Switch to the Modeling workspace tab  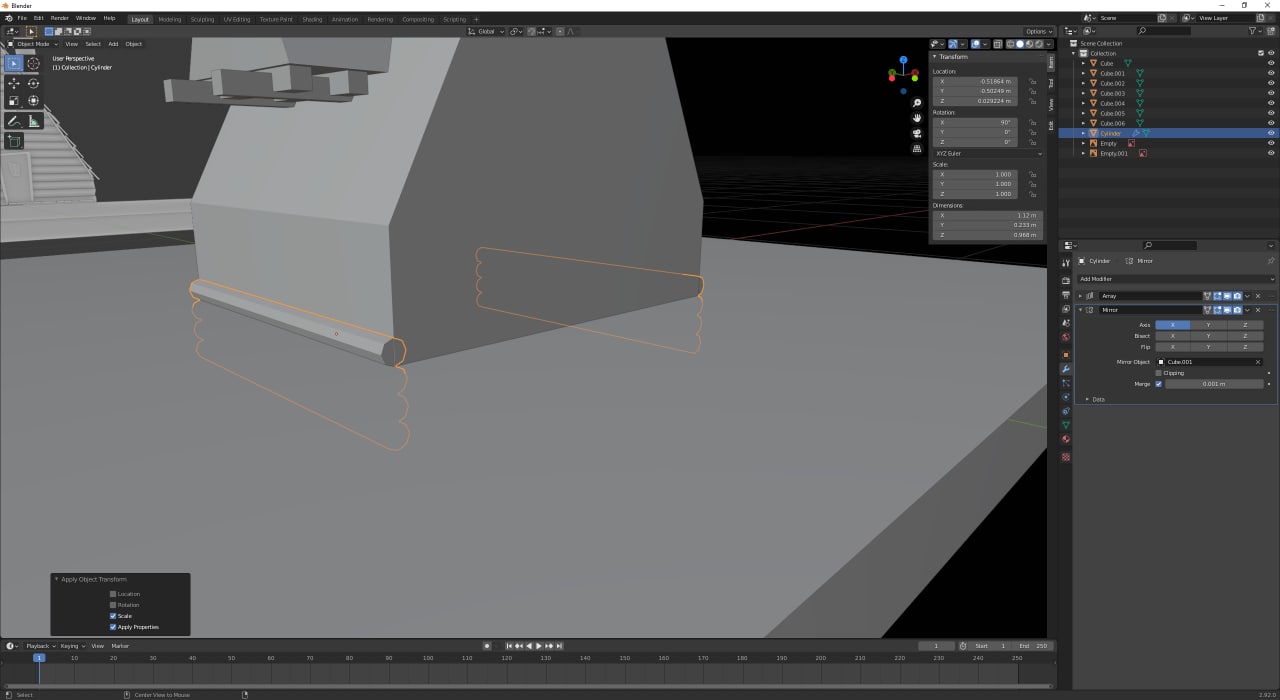(170, 19)
